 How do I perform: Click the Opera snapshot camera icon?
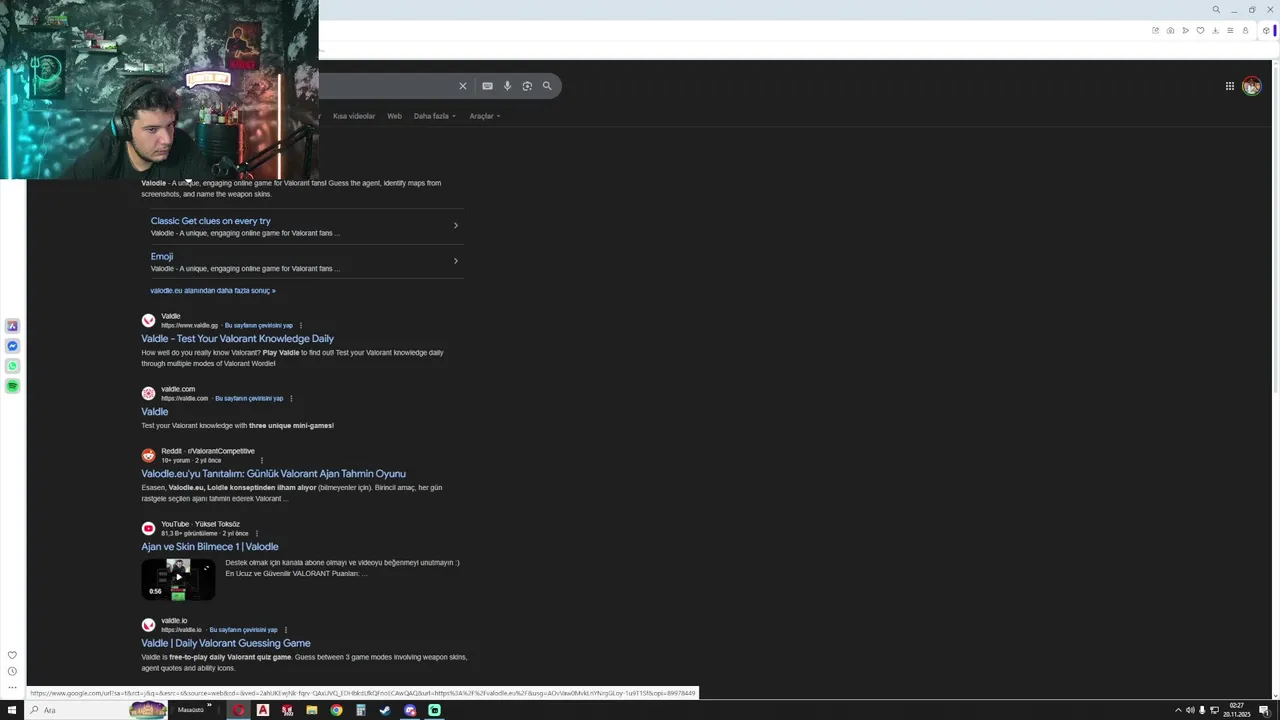pos(1170,31)
